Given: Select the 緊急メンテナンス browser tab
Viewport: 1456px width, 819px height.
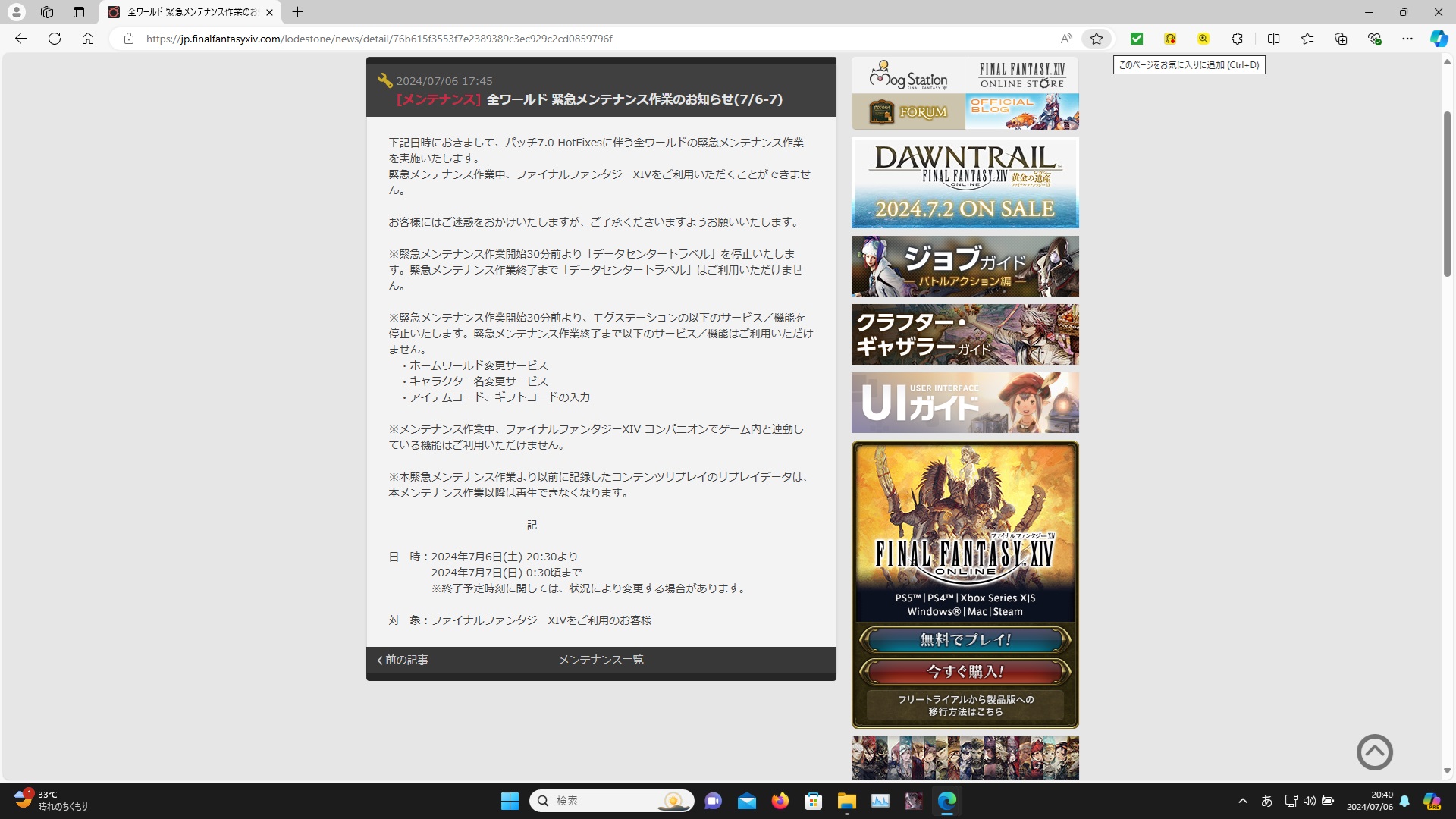Looking at the screenshot, I should [x=182, y=12].
